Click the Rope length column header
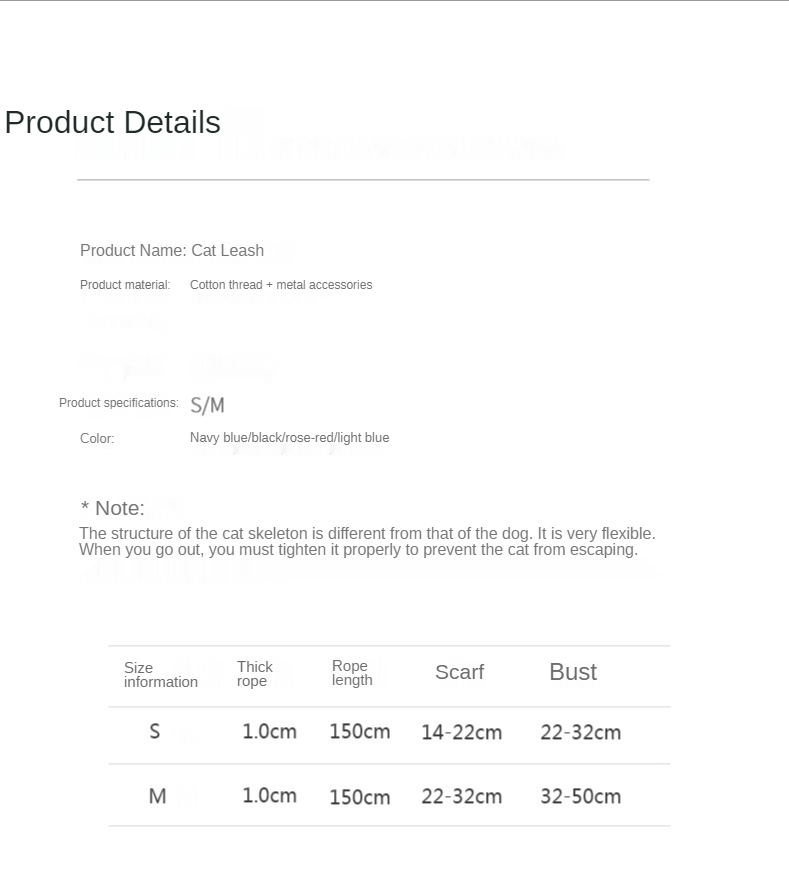The width and height of the screenshot is (789, 874). click(x=352, y=673)
